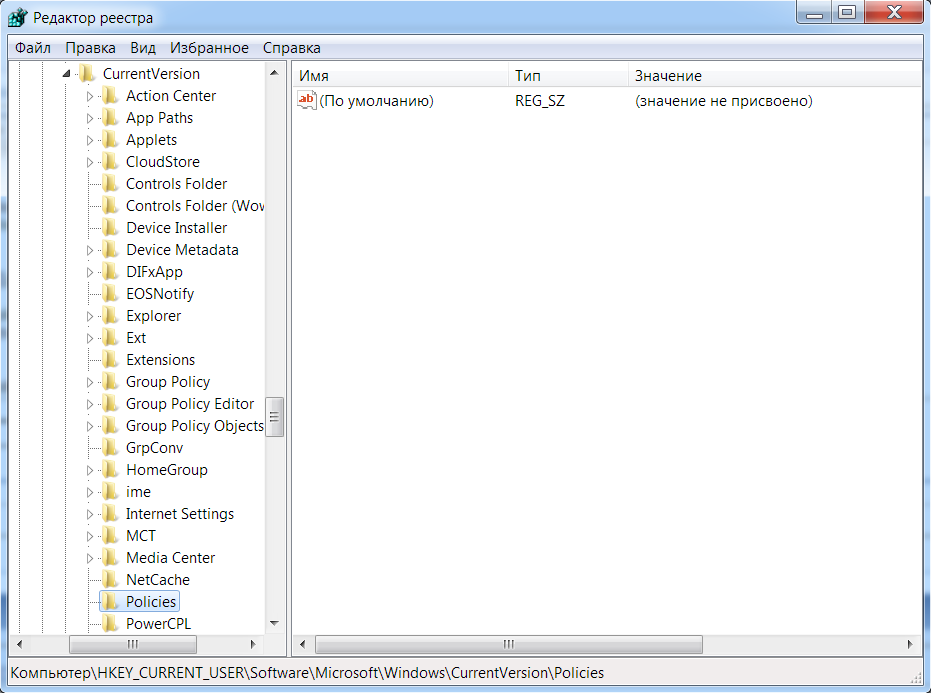Click the GrpConv folder icon

[110, 447]
